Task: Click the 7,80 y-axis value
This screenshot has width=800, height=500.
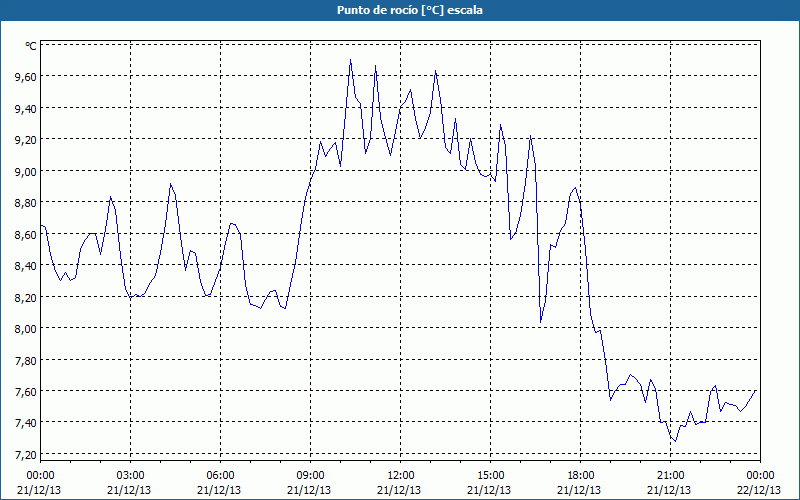Action: (x=26, y=360)
